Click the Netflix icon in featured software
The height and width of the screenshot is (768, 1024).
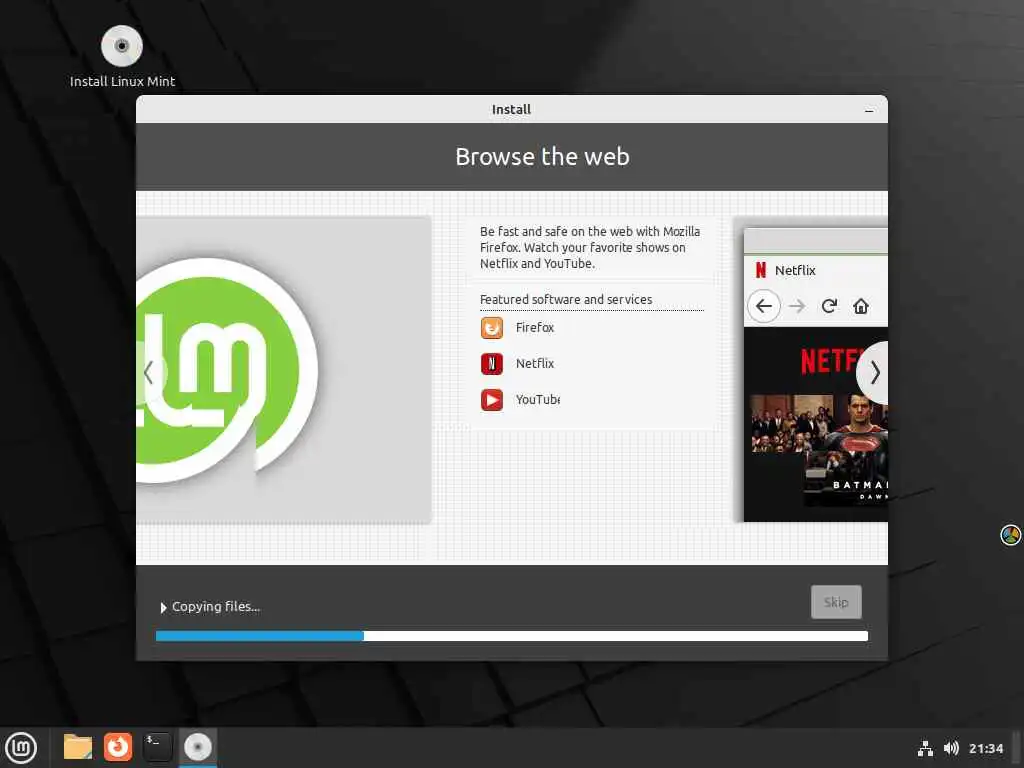492,363
